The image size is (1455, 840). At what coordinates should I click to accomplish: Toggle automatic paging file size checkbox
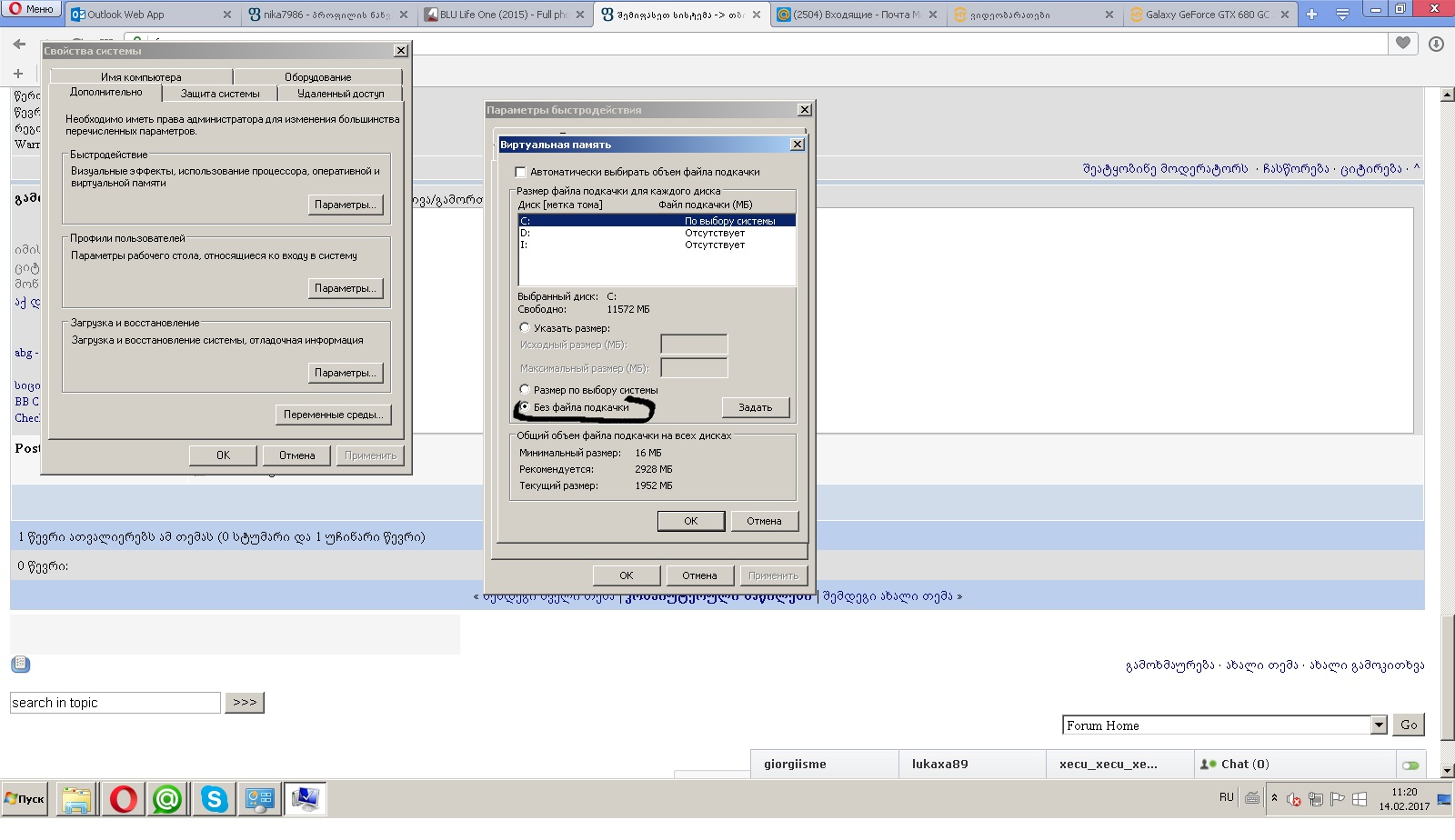click(x=521, y=172)
